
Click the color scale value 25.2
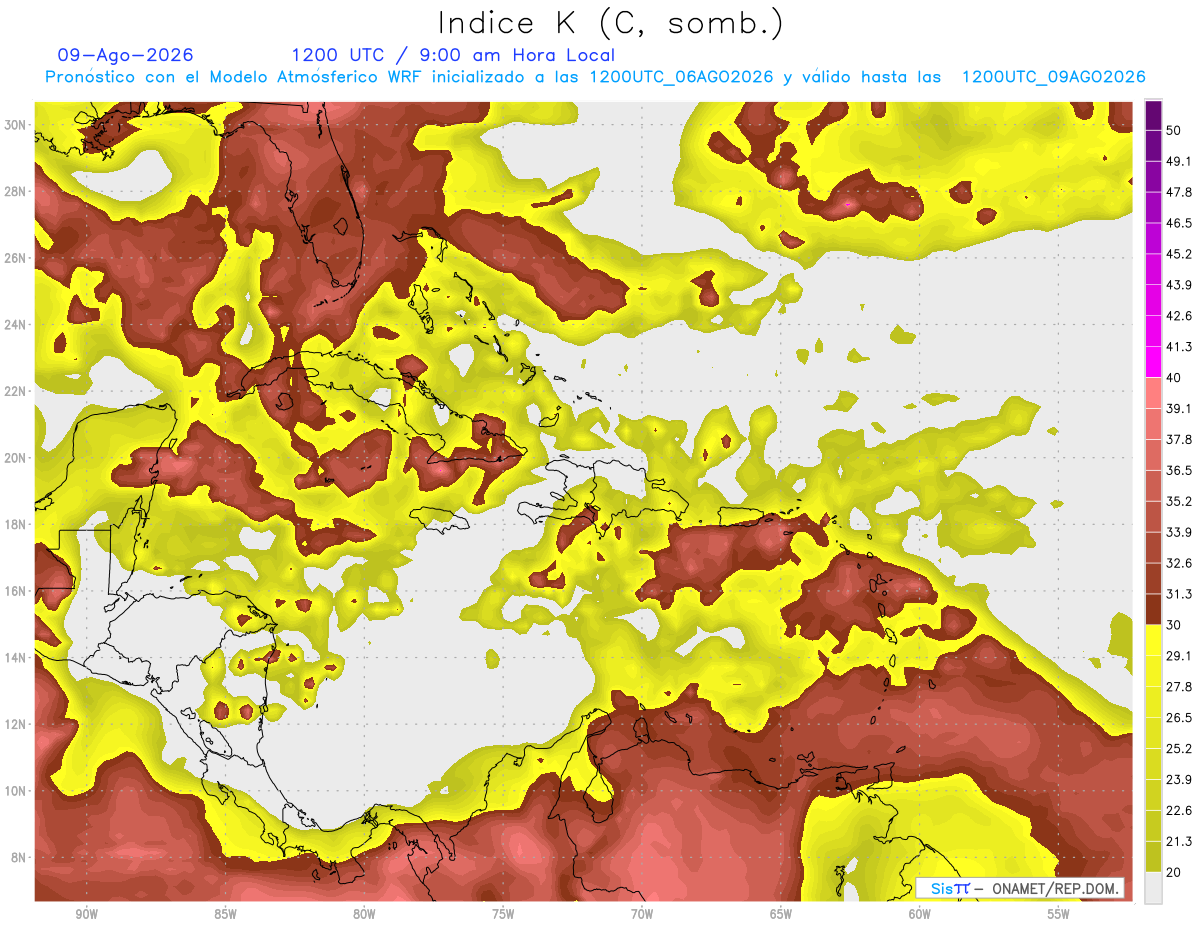click(1179, 748)
